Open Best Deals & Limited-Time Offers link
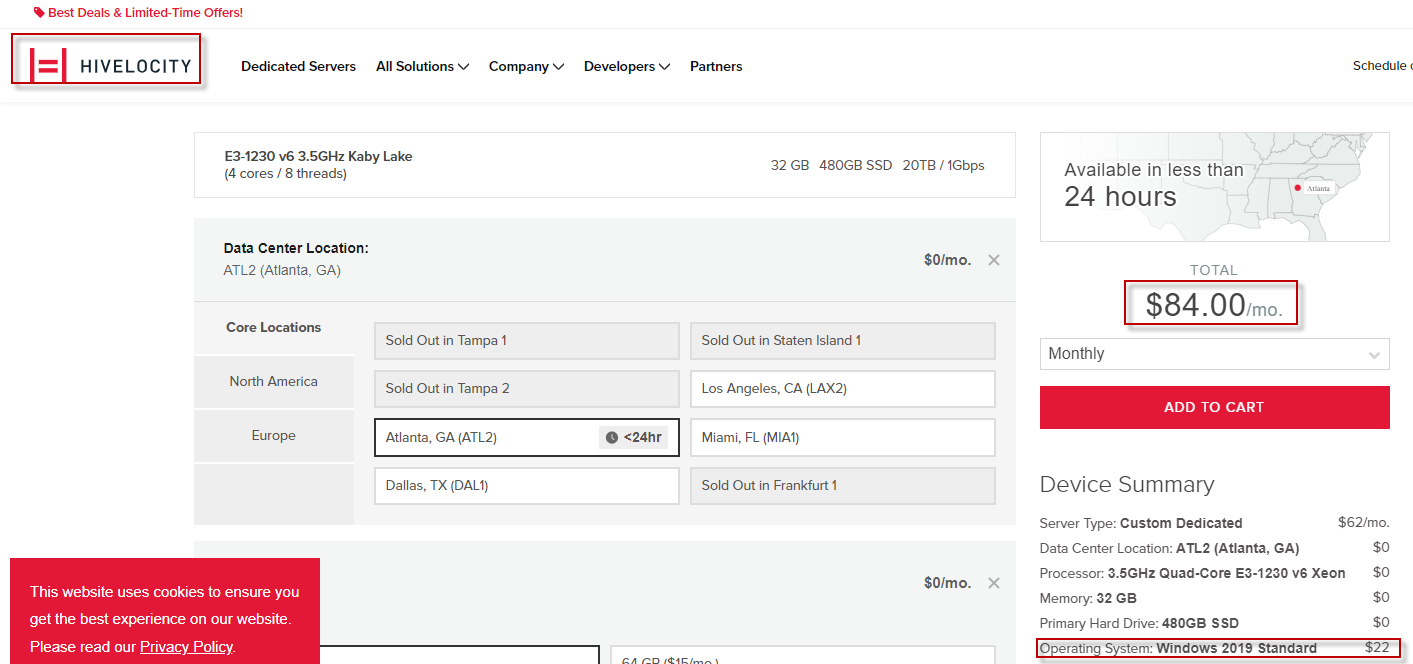 coord(145,13)
